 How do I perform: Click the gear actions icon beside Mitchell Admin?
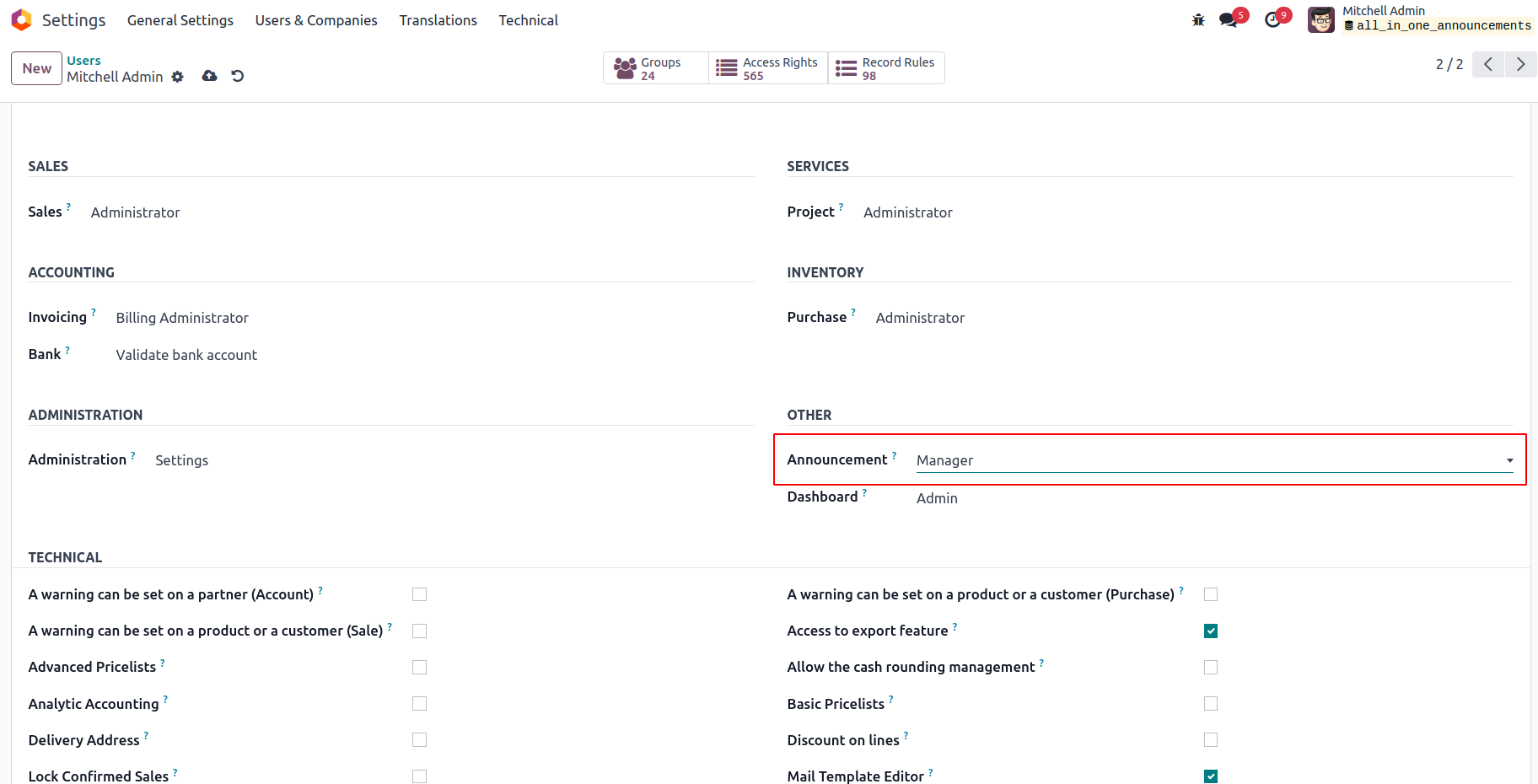[177, 77]
